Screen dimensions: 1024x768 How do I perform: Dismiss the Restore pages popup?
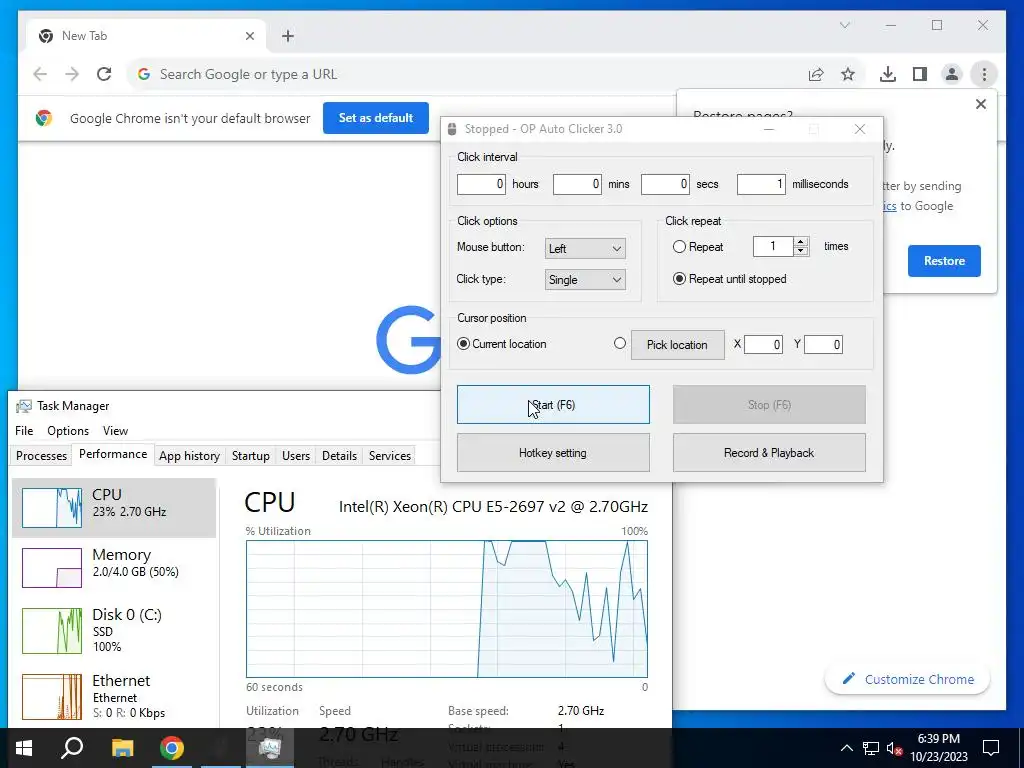pos(980,104)
